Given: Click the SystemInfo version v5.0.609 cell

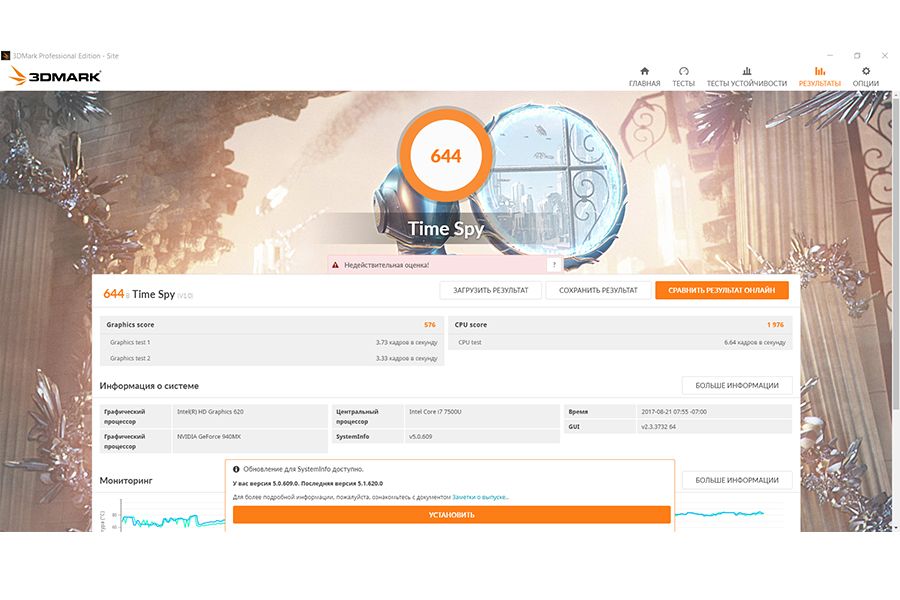Looking at the screenshot, I should 482,437.
